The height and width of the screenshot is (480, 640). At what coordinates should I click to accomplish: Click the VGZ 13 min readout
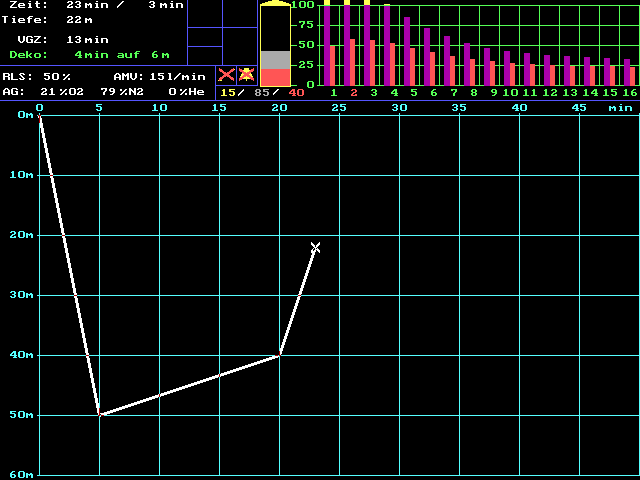pos(88,39)
